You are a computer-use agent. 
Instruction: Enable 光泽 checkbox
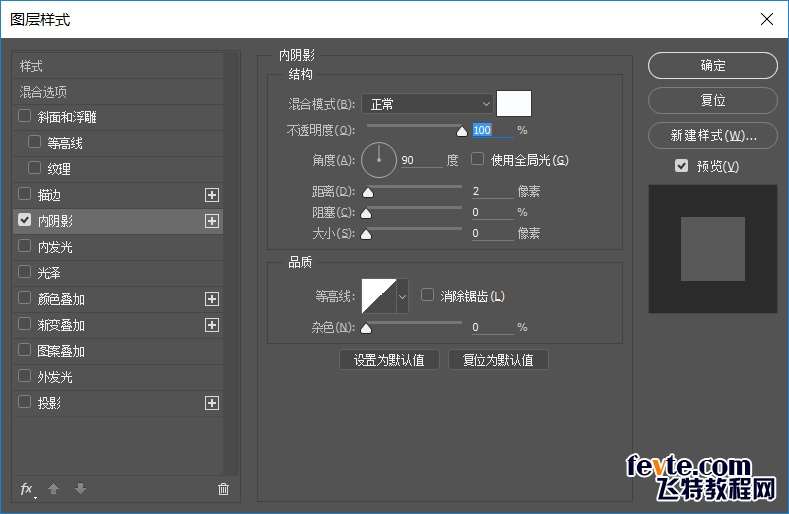click(24, 272)
